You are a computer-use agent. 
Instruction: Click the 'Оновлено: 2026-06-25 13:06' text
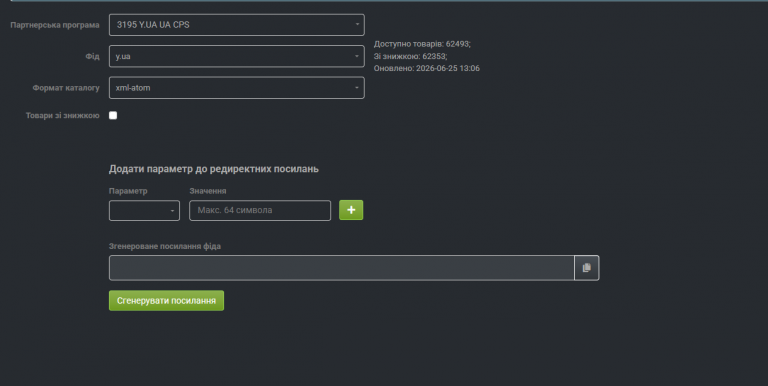427,69
